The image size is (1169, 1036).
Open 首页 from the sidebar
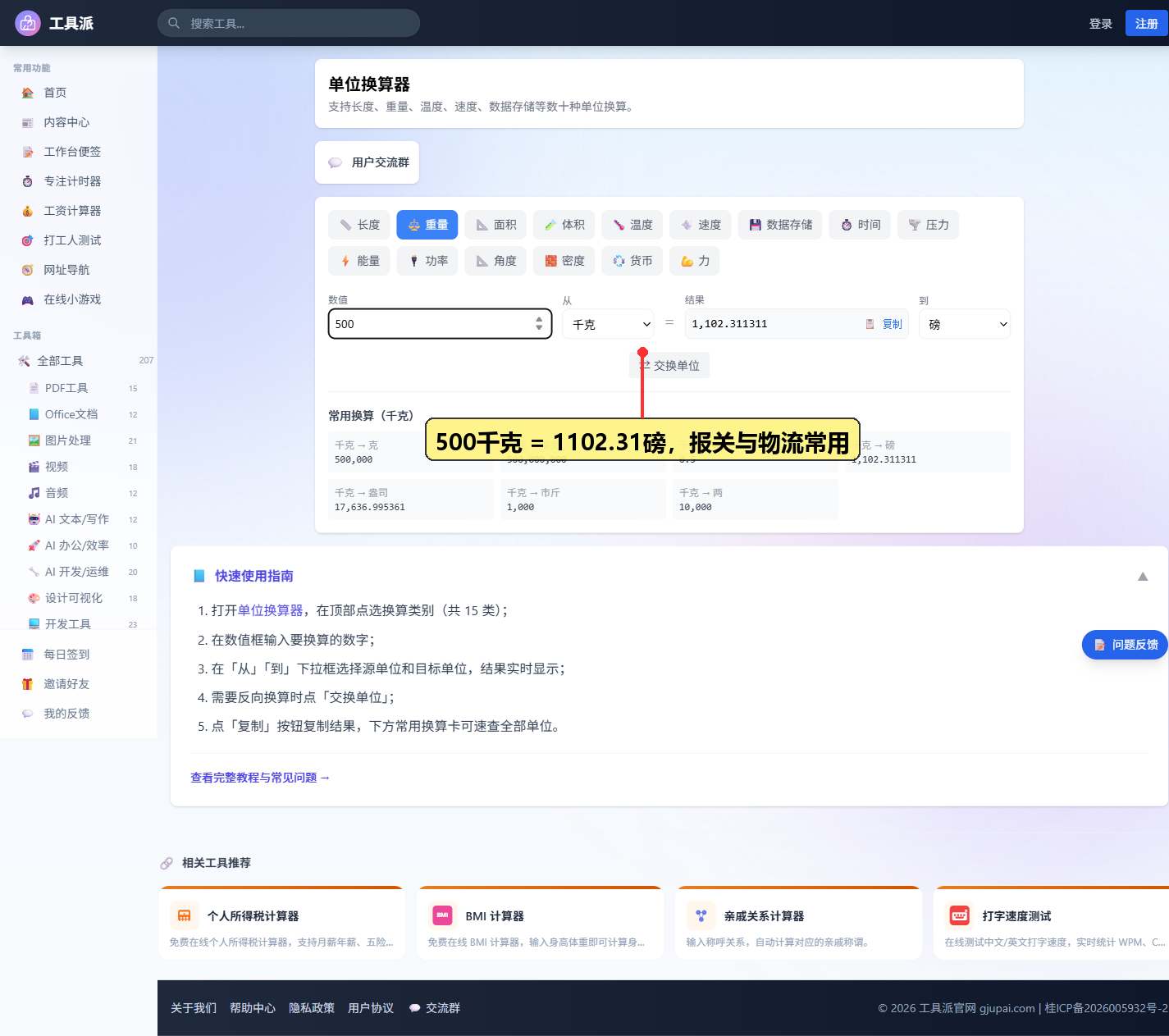click(79, 93)
